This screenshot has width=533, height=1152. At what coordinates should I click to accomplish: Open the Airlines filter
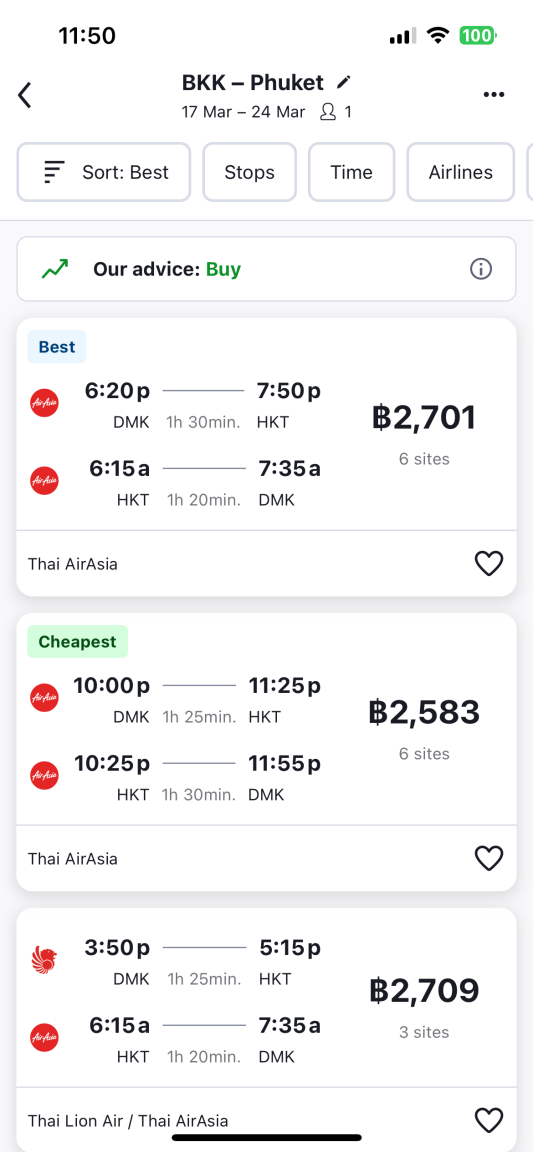click(x=461, y=172)
